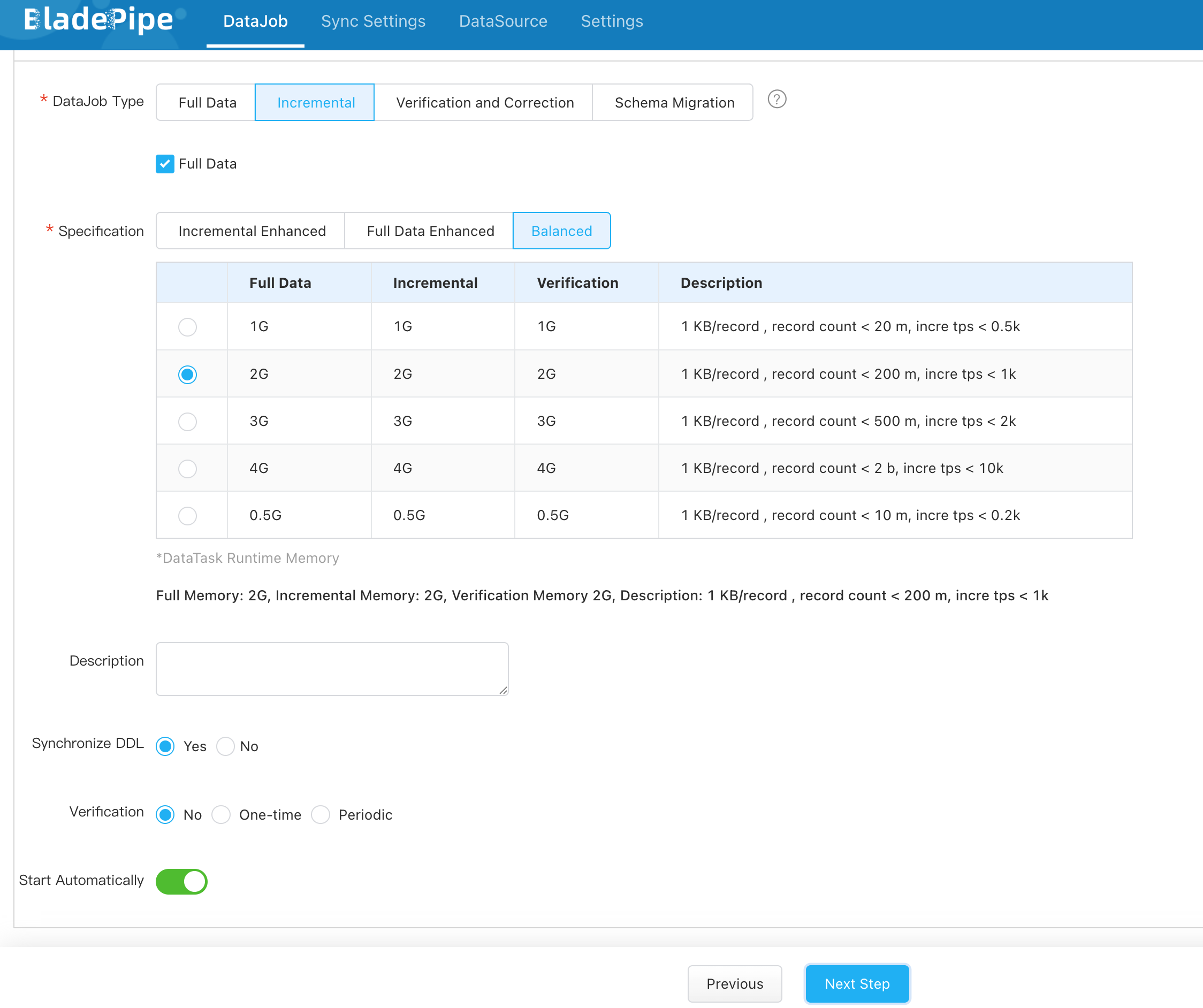Uncheck the Full Data checkbox
The image size is (1203, 1008).
coord(165,164)
